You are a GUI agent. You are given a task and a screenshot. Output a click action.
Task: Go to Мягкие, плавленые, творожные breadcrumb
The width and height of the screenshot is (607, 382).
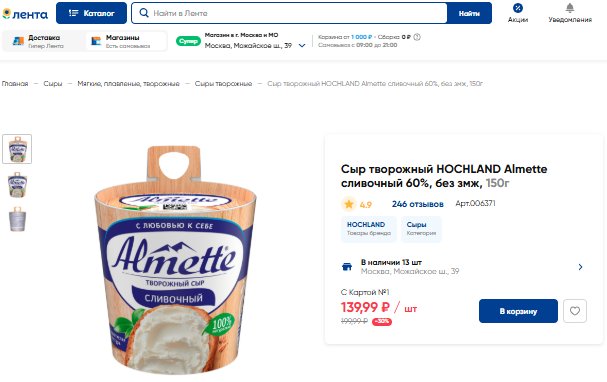click(129, 84)
